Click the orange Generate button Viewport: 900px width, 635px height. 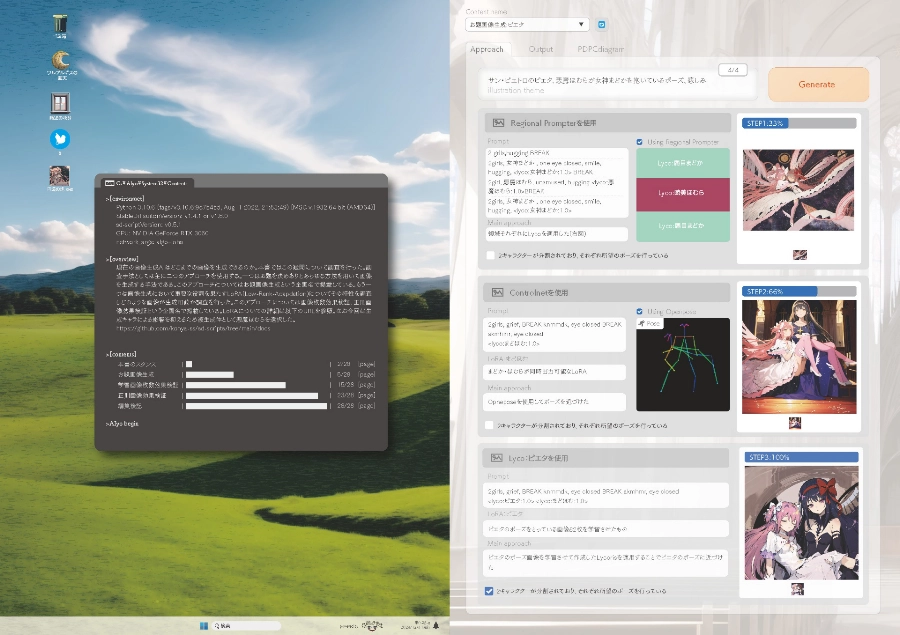pyautogui.click(x=817, y=84)
